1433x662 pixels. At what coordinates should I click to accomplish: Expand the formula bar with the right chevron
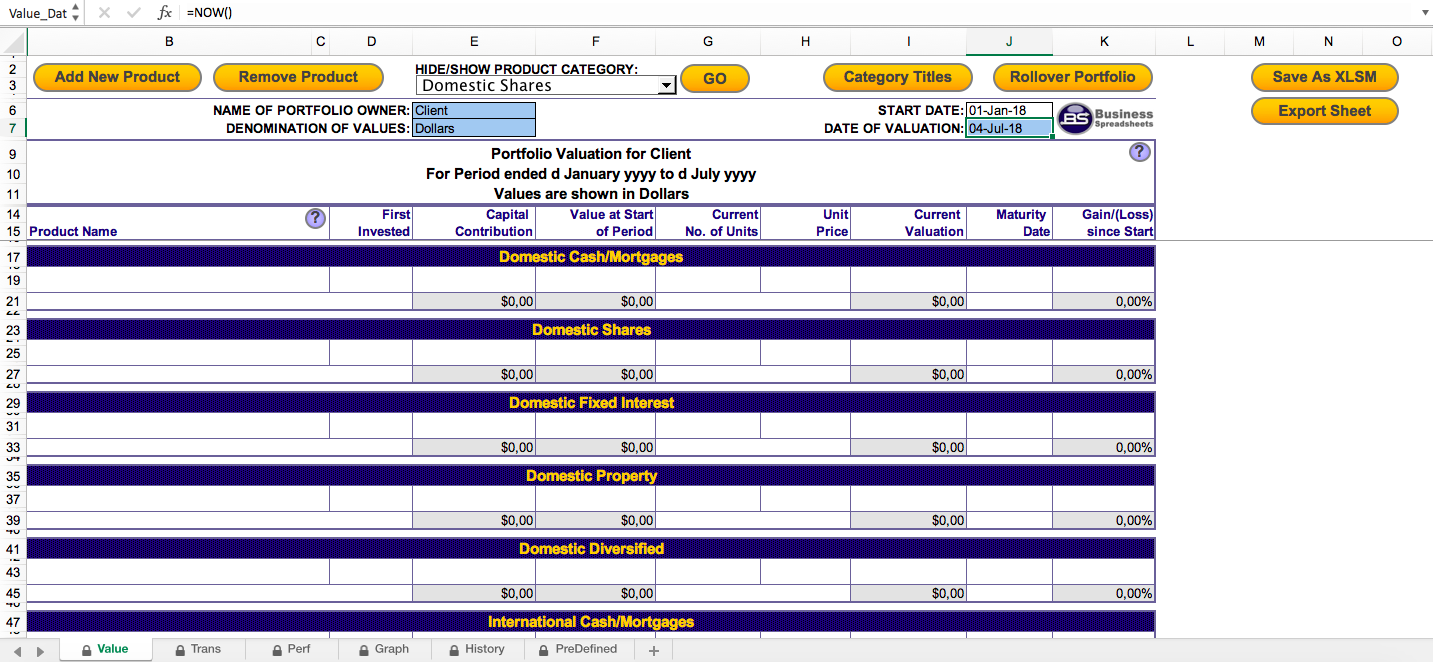[x=1425, y=12]
